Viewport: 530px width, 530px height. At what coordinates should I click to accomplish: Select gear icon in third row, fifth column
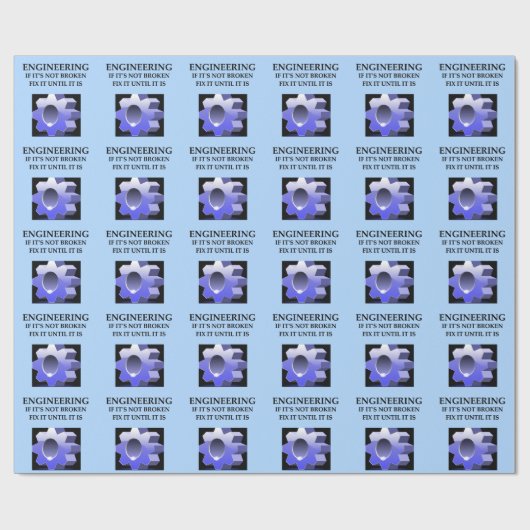tap(389, 282)
